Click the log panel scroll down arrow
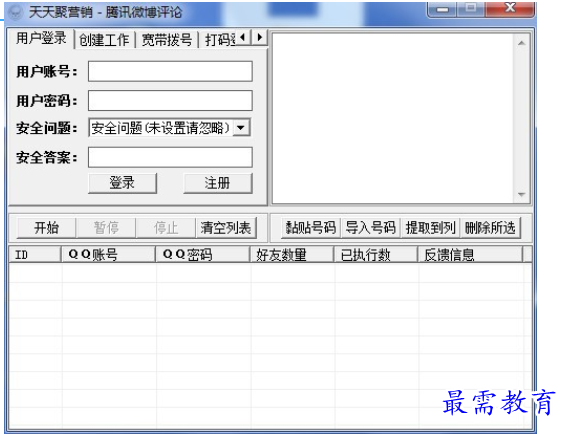This screenshot has height=434, width=564. tap(522, 194)
